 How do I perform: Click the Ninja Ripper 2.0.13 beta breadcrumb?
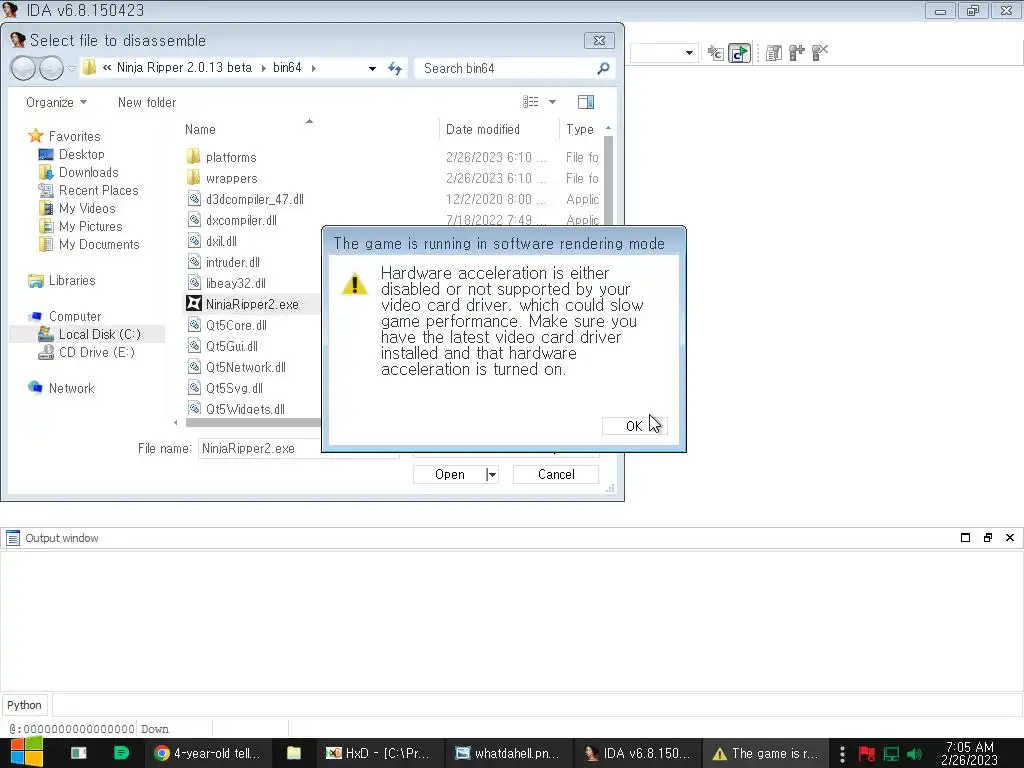(184, 68)
